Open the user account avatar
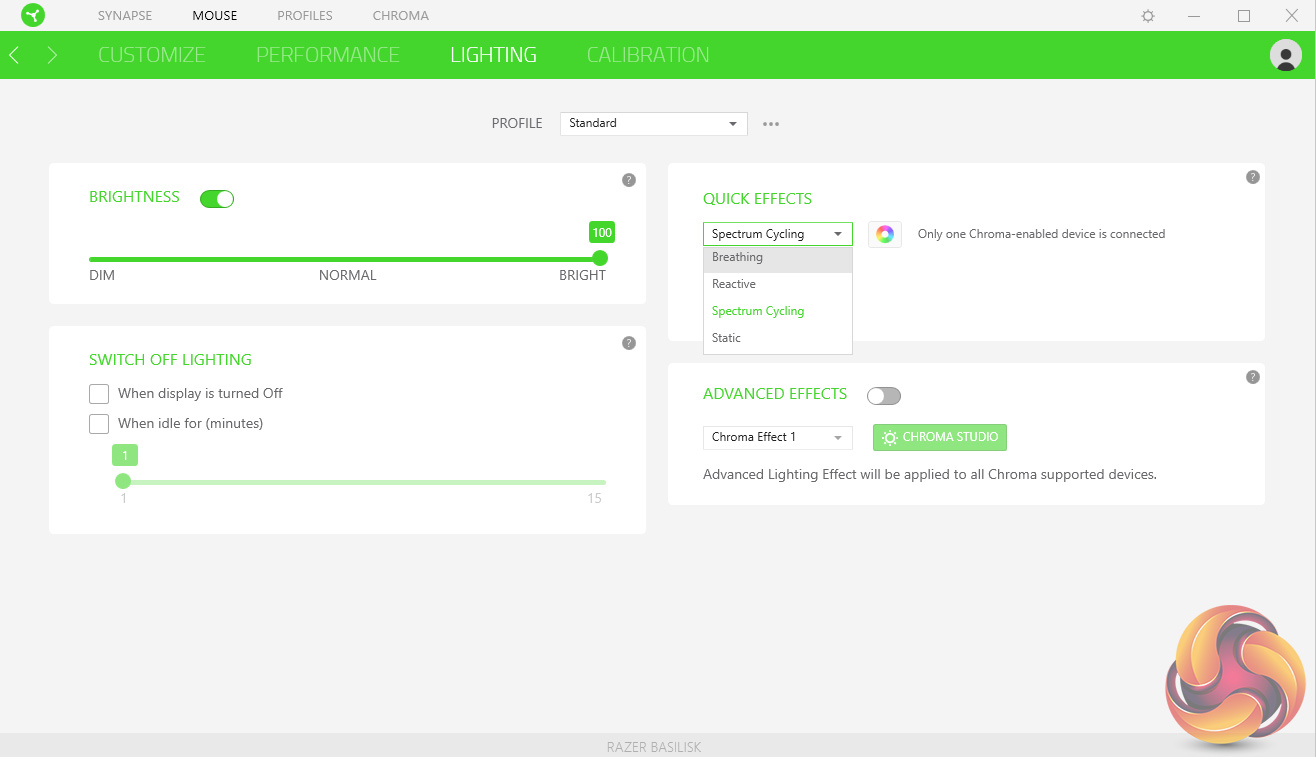Screen dimensions: 1316x757 coord(1285,55)
